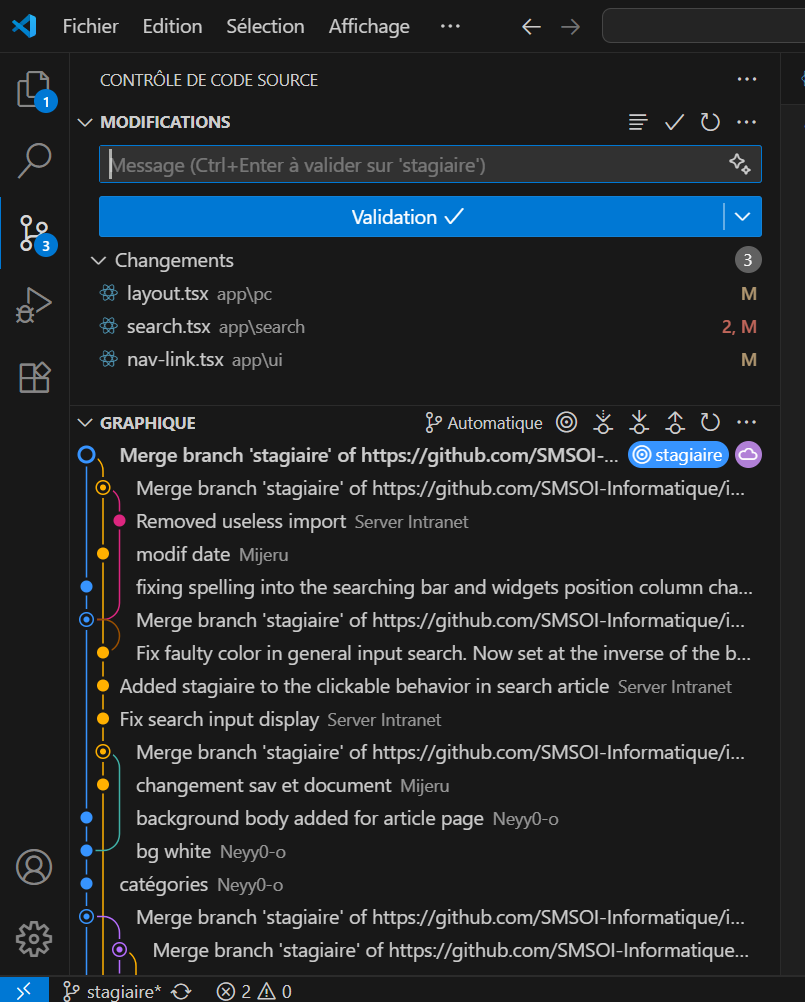Collapse the Changements group
Viewport: 805px width, 1002px height.
pos(98,261)
